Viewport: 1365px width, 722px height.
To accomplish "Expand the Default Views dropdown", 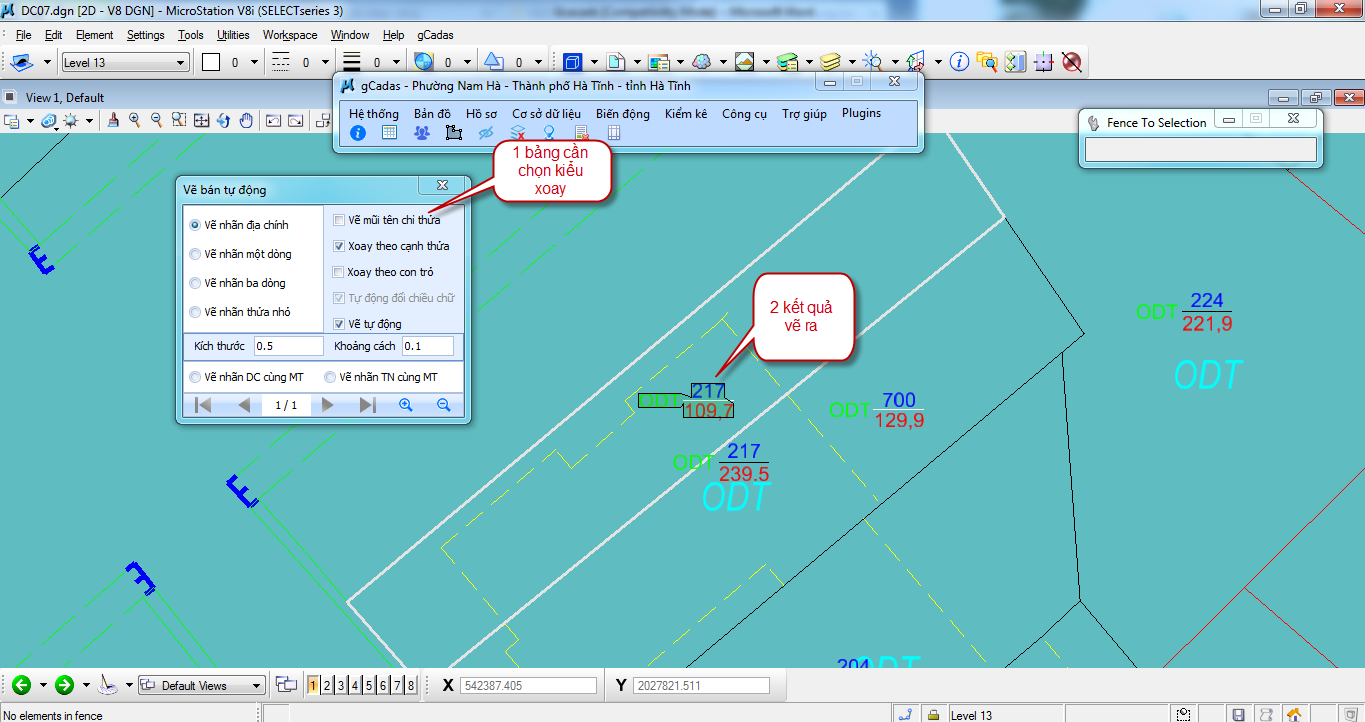I will [257, 686].
